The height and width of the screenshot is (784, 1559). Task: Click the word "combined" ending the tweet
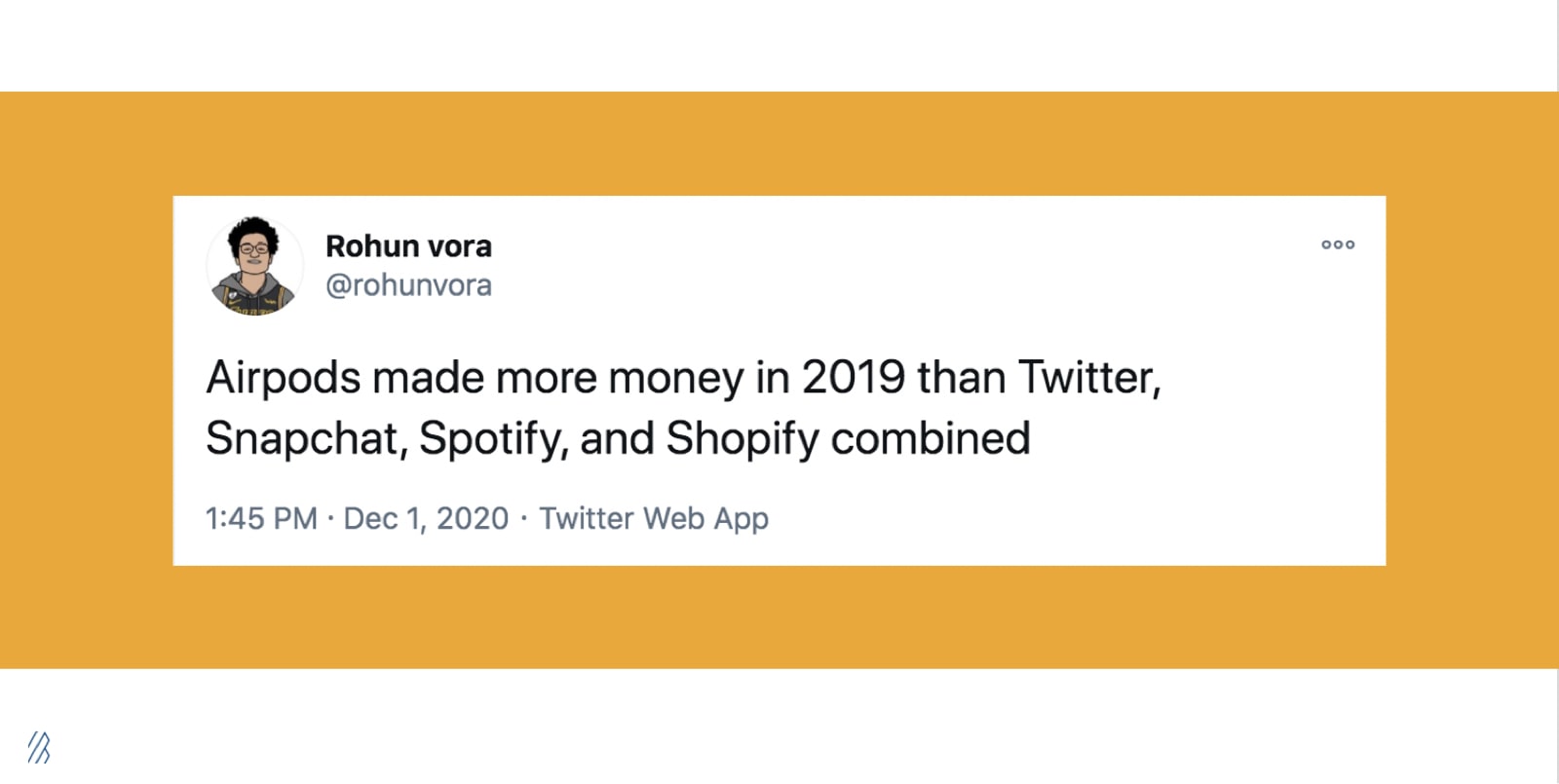click(x=931, y=438)
